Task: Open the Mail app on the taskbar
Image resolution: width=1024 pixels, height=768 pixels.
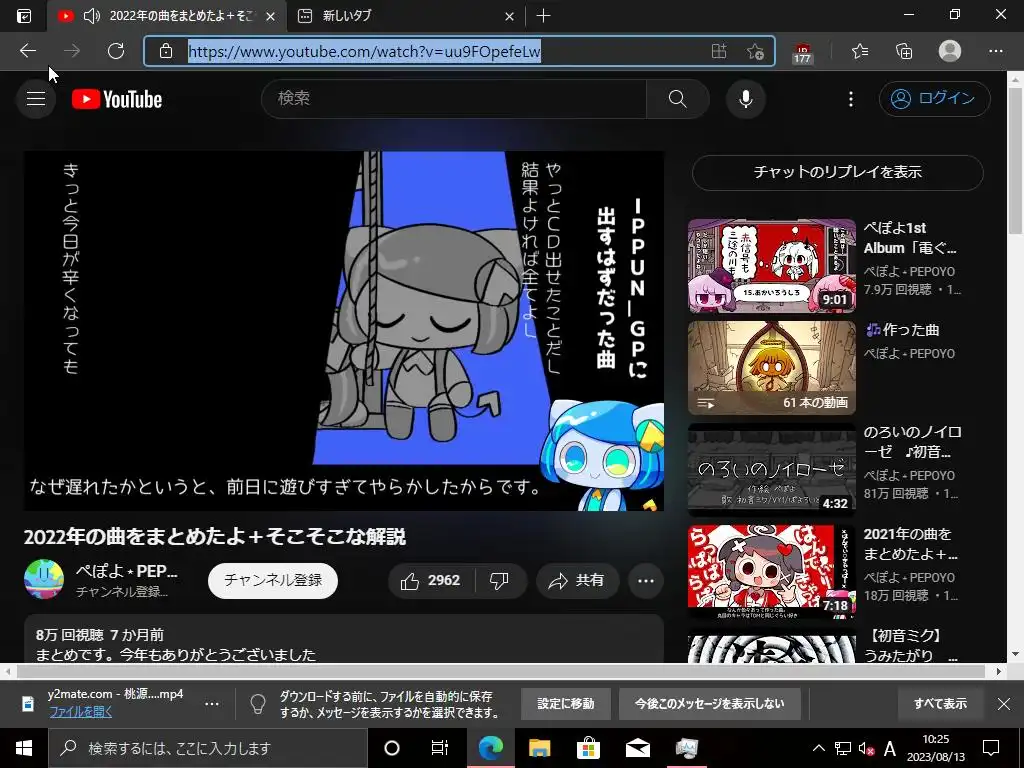Action: 637,748
